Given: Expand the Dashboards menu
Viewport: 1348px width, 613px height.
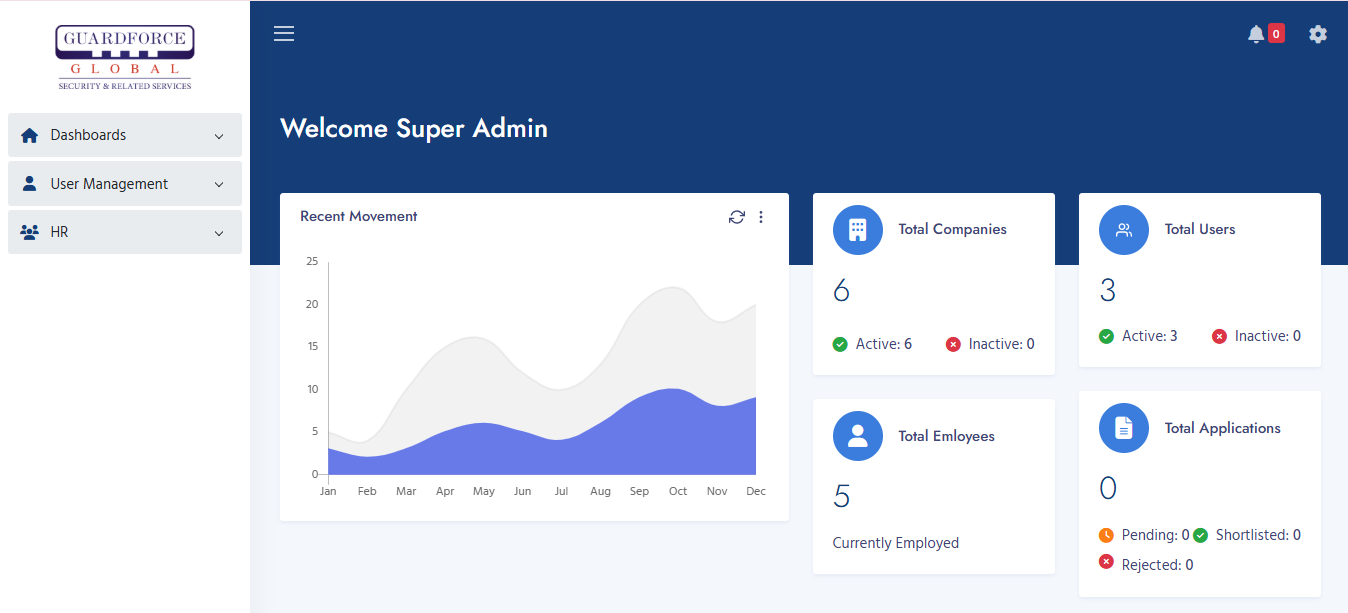Looking at the screenshot, I should 219,134.
